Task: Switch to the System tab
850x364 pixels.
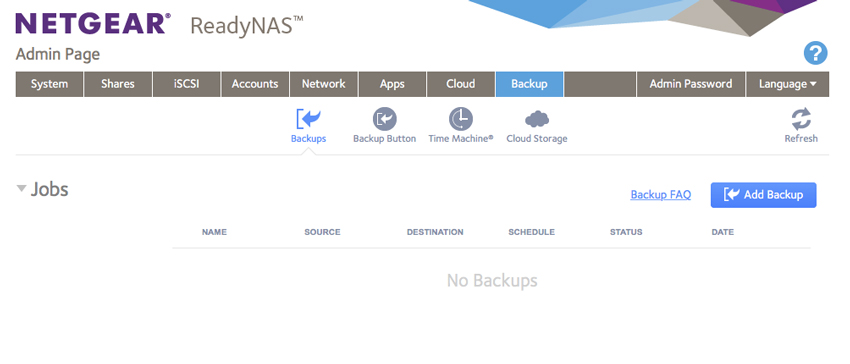Action: [49, 84]
